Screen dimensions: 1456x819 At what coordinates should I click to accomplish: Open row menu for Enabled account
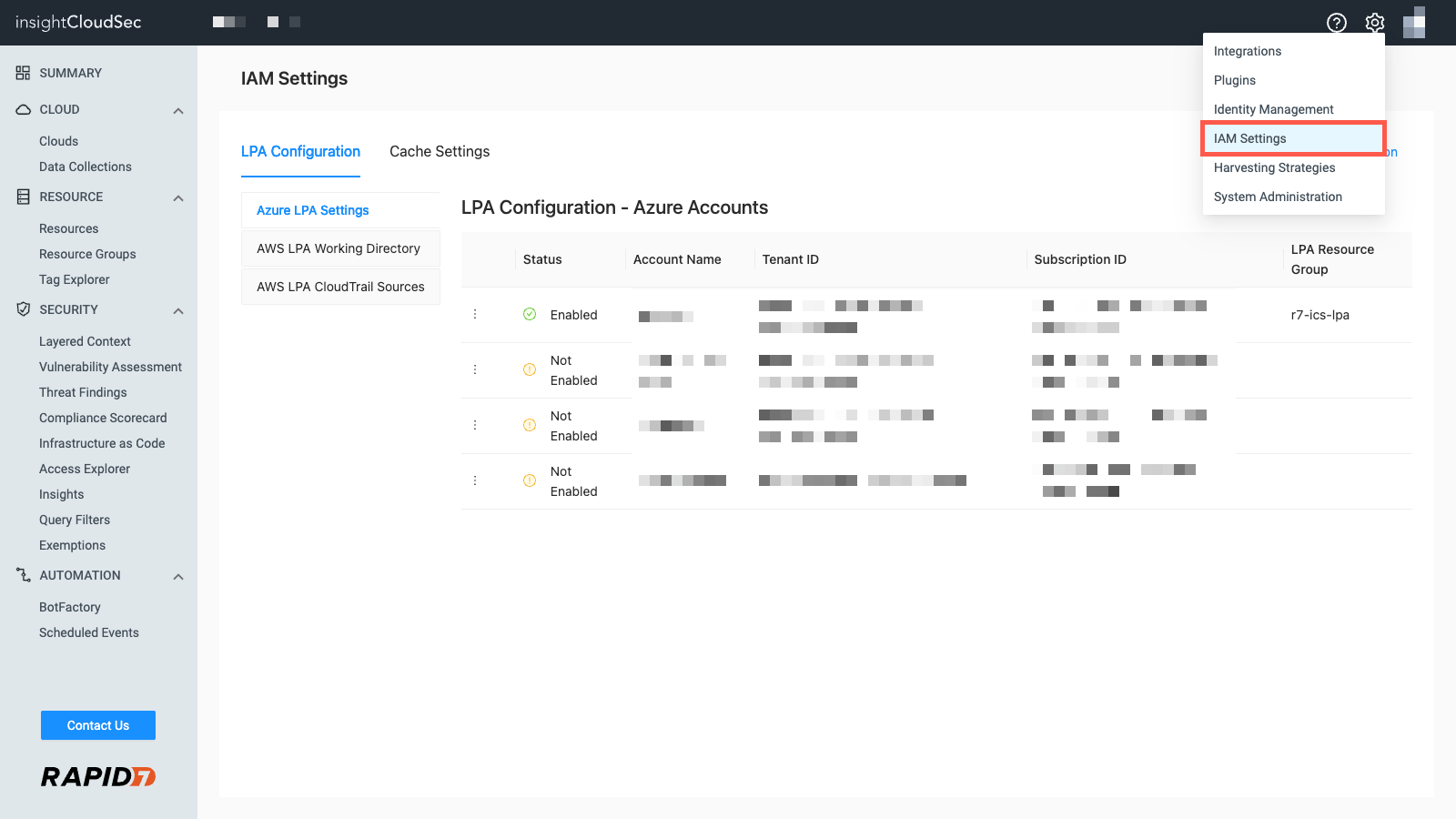coord(475,314)
